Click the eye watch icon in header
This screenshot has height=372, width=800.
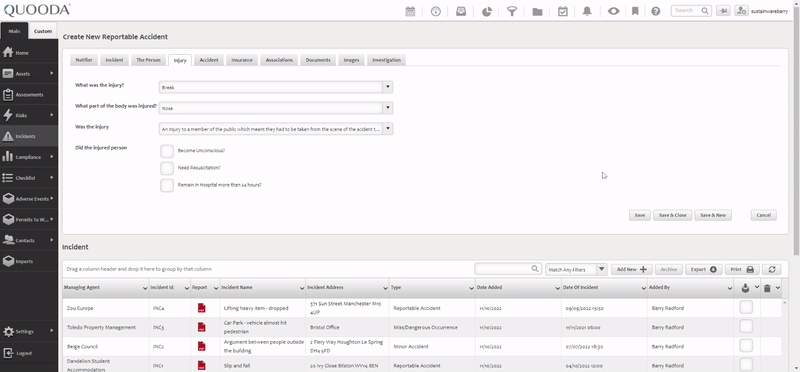coord(613,11)
